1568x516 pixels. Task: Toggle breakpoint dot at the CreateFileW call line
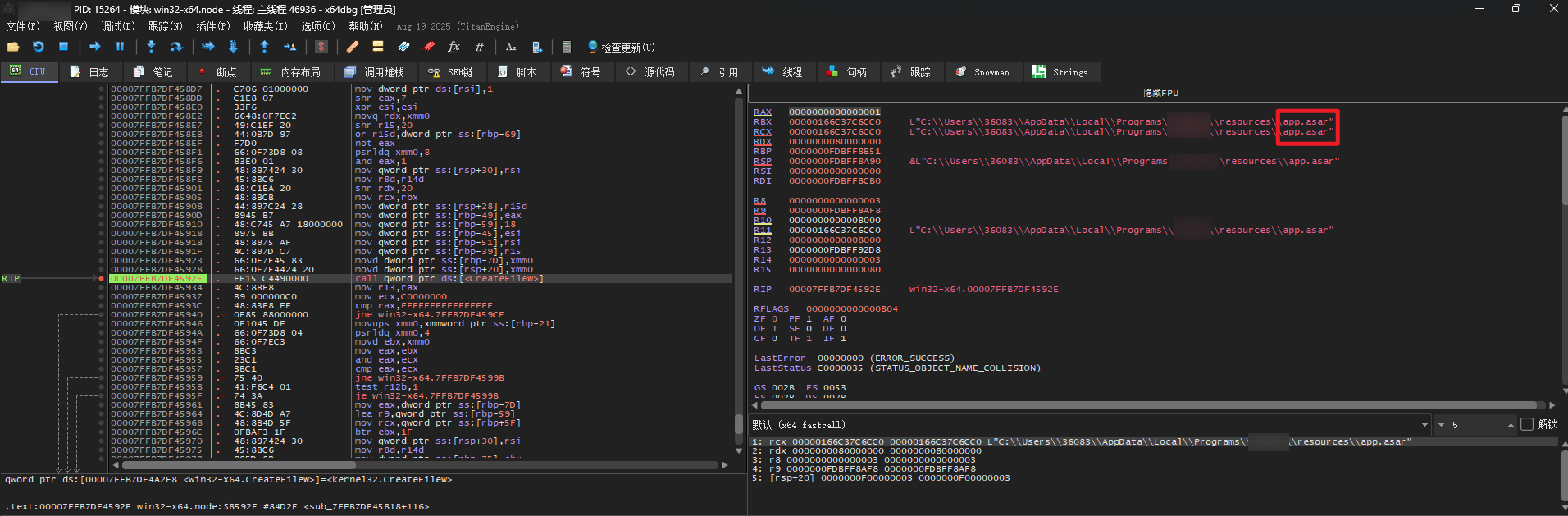pos(102,279)
